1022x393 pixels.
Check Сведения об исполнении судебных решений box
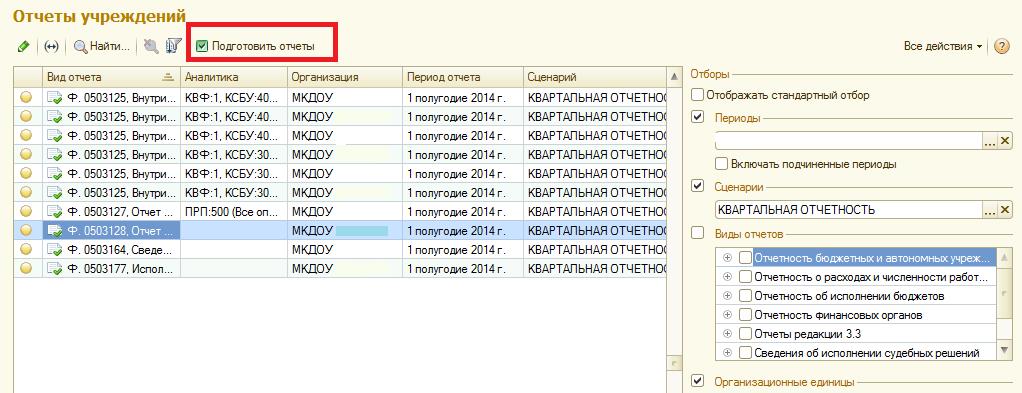pos(745,353)
